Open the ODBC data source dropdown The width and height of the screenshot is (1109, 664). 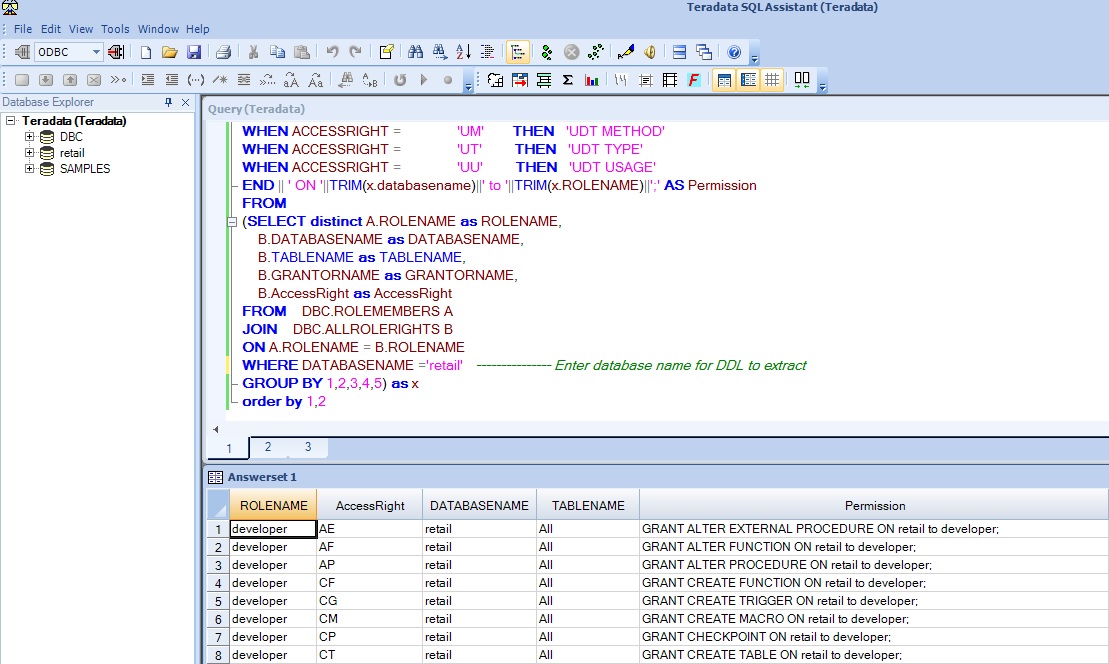pyautogui.click(x=95, y=52)
